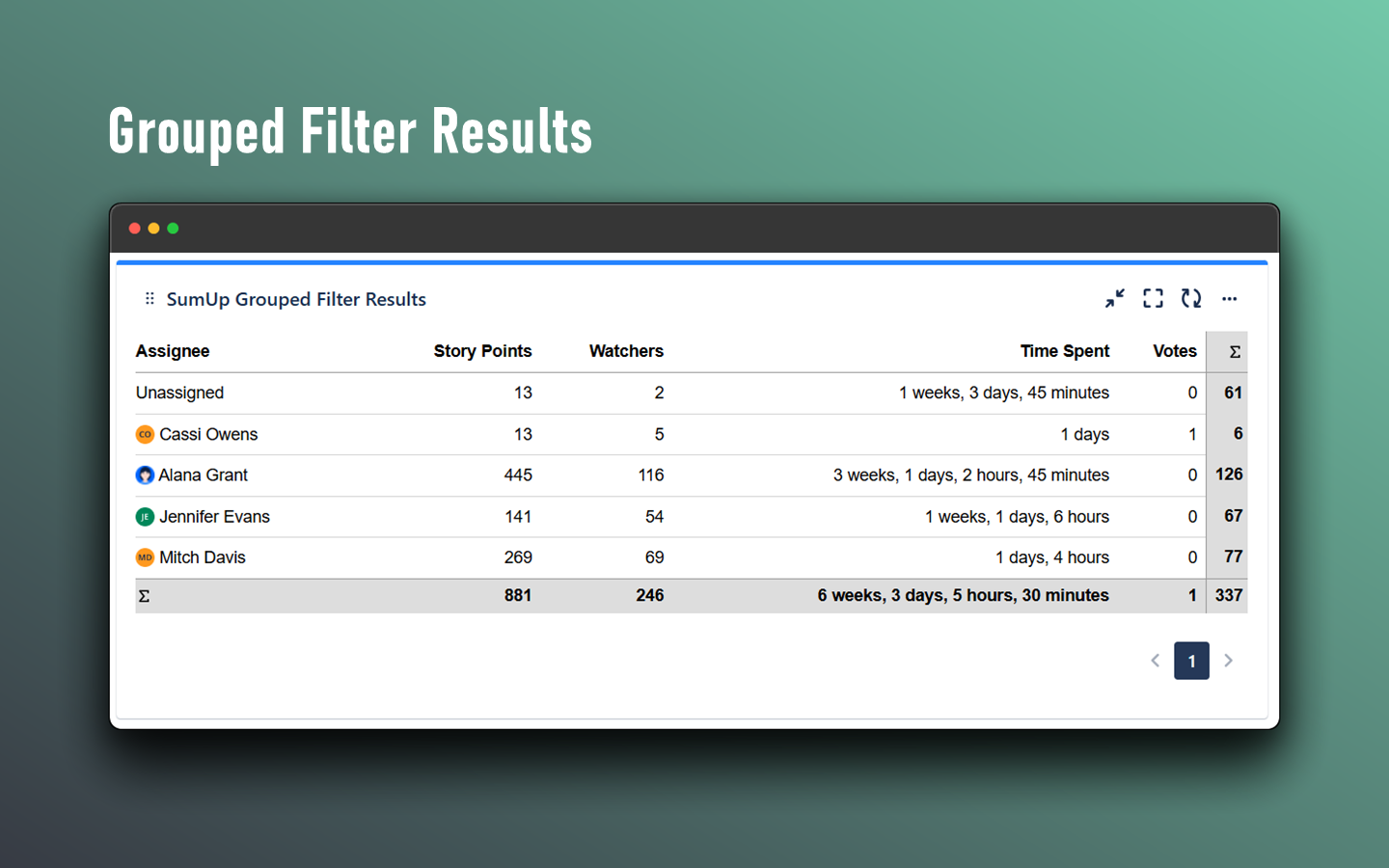
Task: Expand gadget to fullscreen view
Action: pos(1153,299)
